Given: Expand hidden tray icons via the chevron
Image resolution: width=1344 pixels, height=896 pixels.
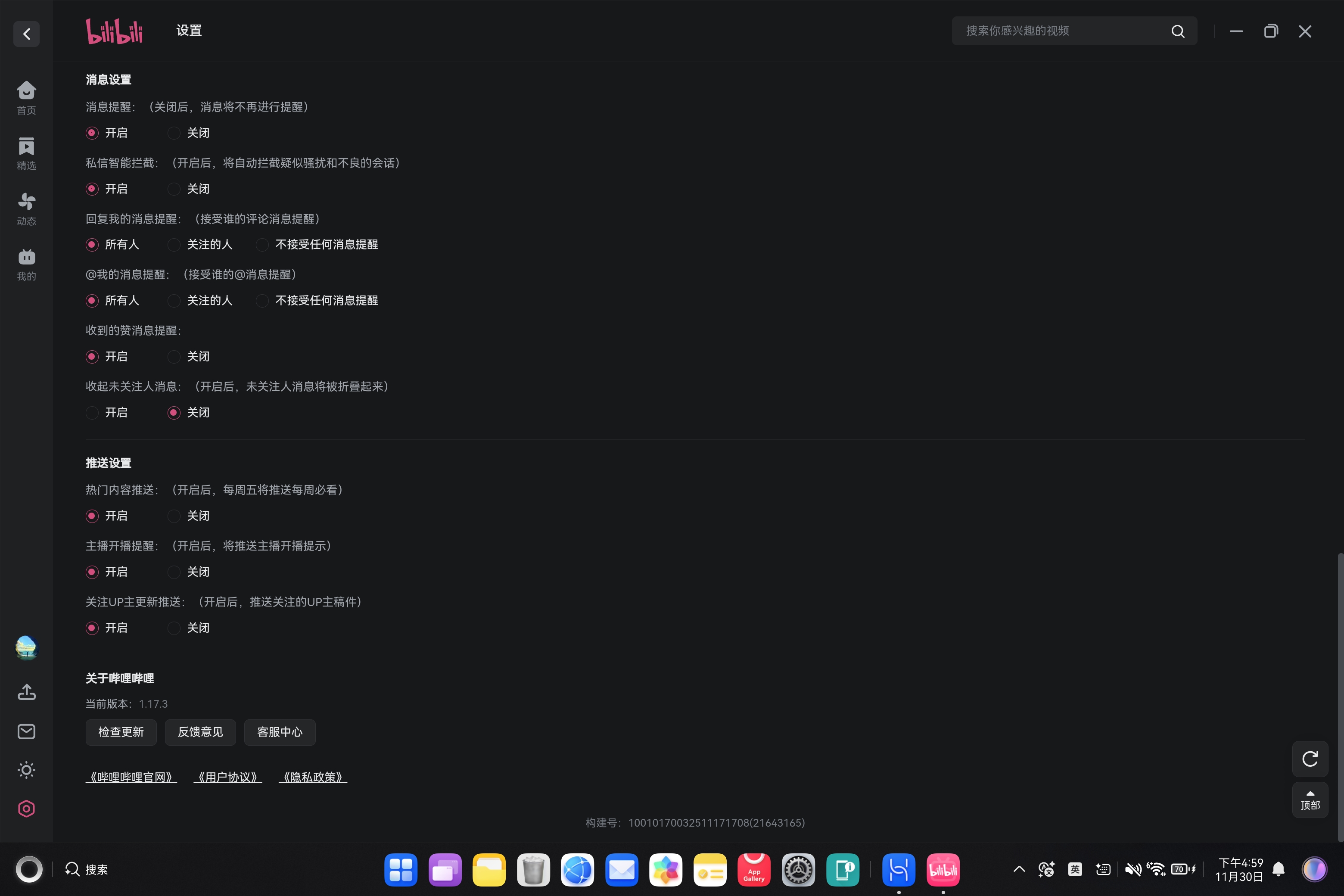Looking at the screenshot, I should 1019,869.
